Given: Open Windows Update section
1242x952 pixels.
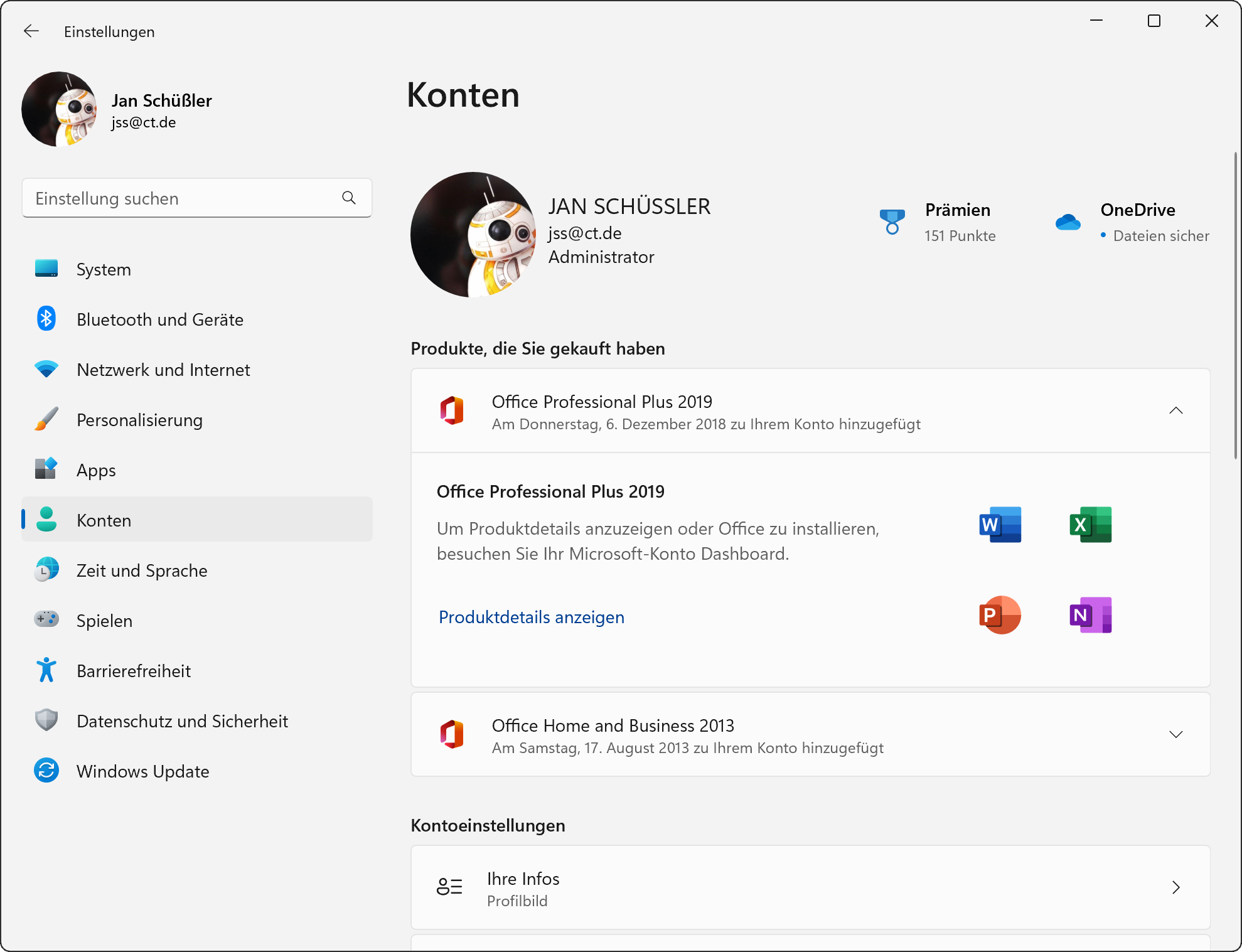Looking at the screenshot, I should click(x=142, y=771).
